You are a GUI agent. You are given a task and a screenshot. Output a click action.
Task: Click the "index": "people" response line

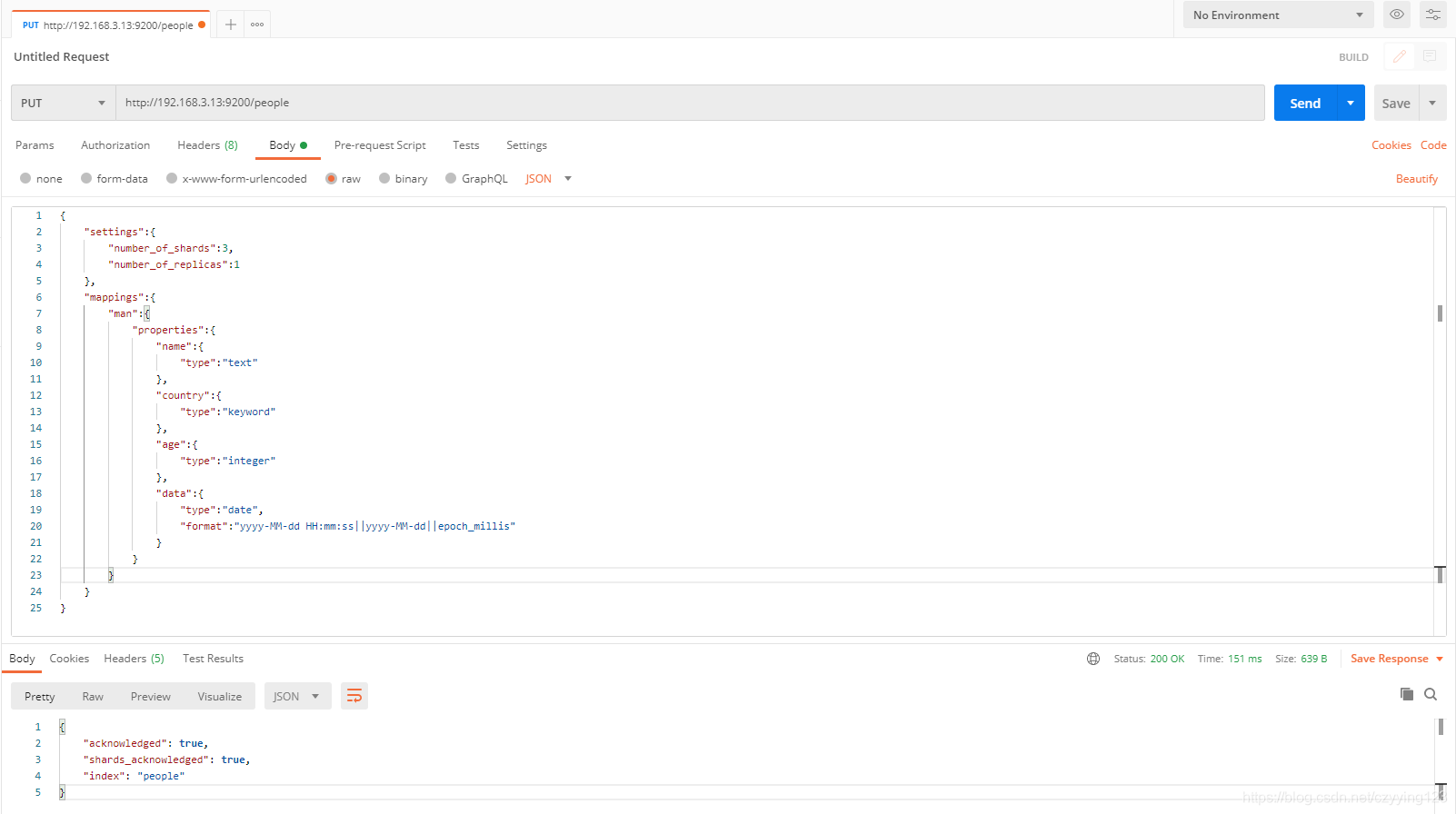tap(134, 776)
